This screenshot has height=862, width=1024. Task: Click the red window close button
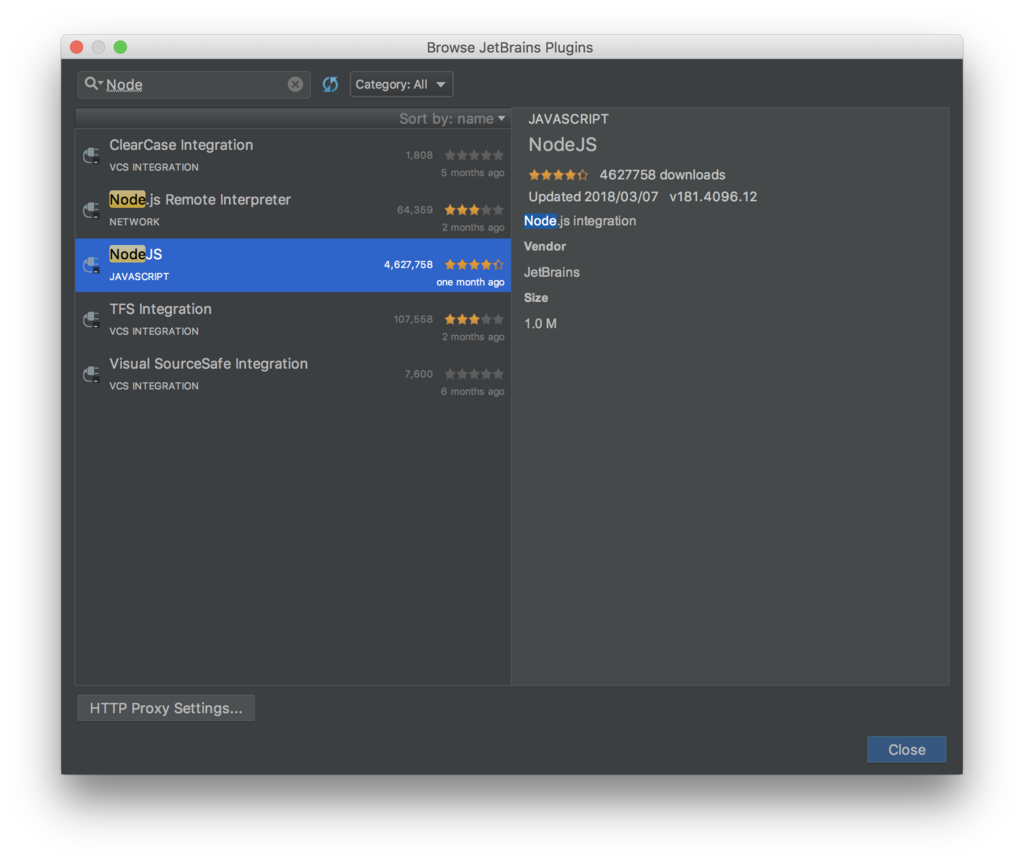click(x=76, y=47)
